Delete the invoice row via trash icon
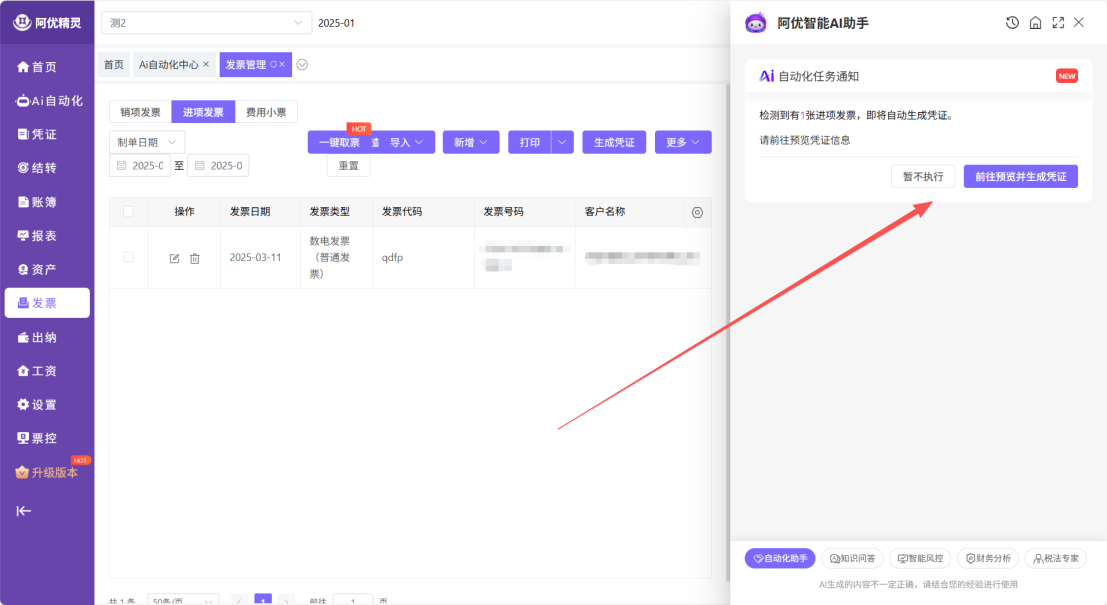1107x605 pixels. pos(195,258)
